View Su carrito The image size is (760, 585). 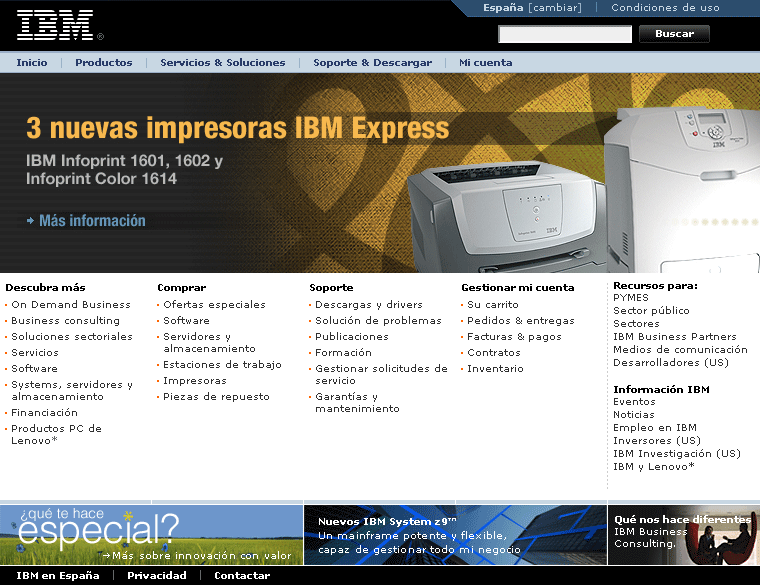tap(493, 304)
